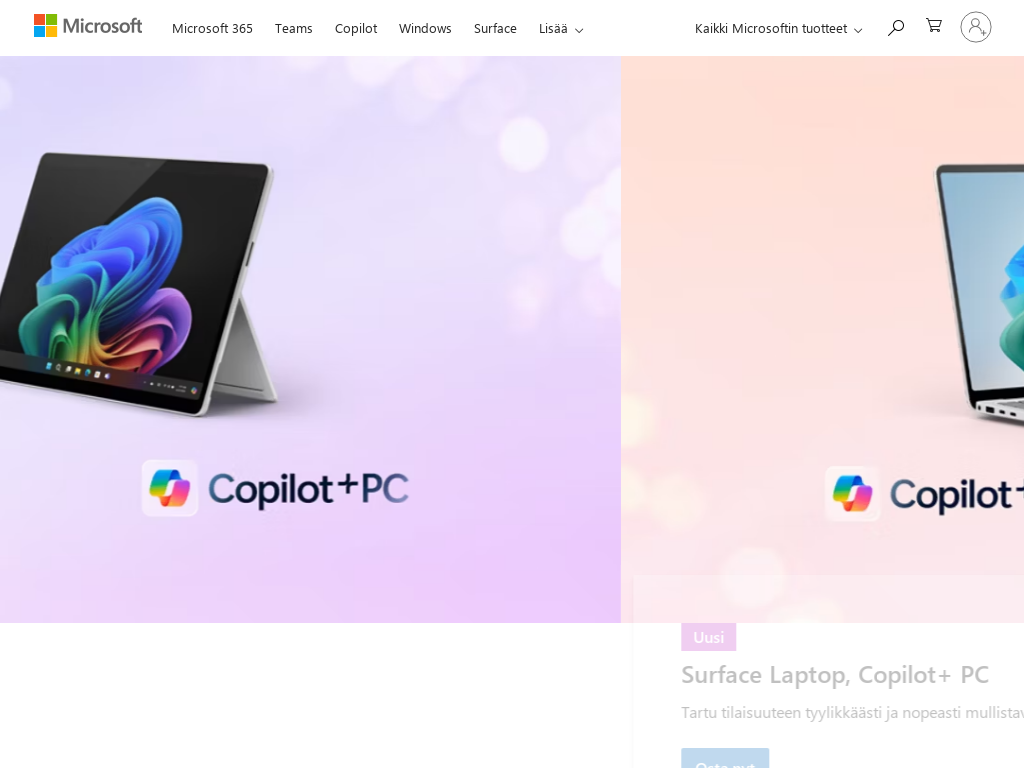Click the account sign-in avatar icon
Image resolution: width=1024 pixels, height=768 pixels.
click(x=976, y=27)
